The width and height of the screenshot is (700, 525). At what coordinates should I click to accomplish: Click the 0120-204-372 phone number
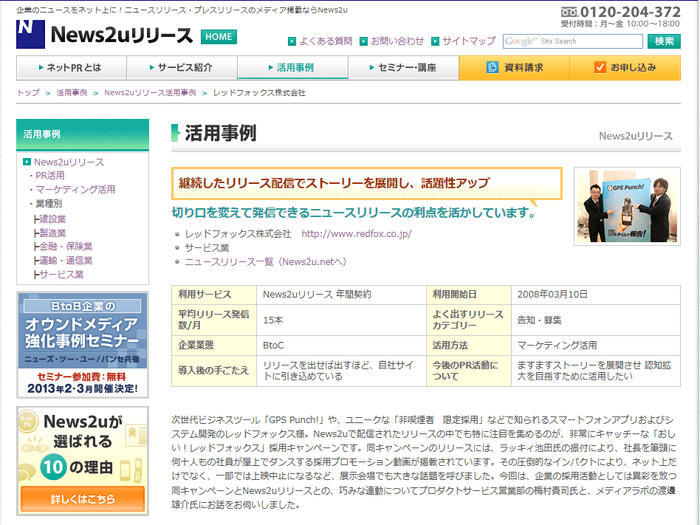pyautogui.click(x=630, y=12)
